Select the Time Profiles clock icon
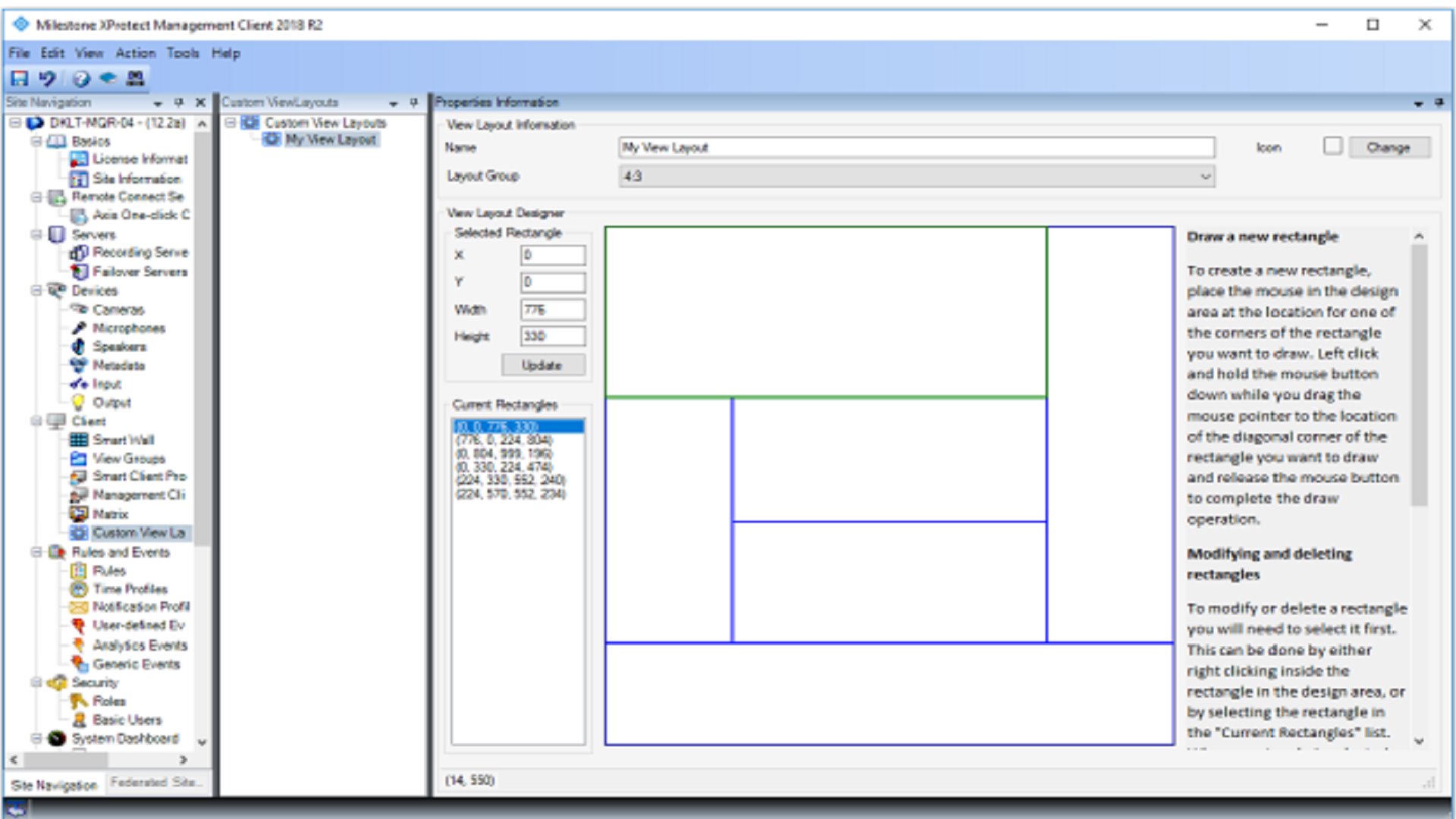Viewport: 1456px width, 819px height. (79, 589)
